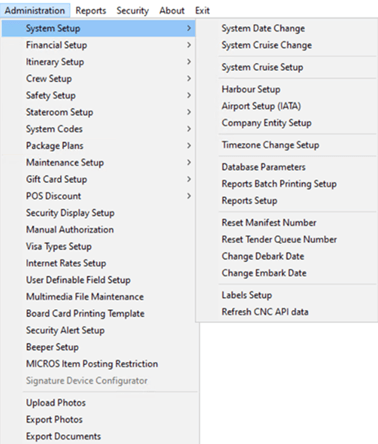
Task: Click the Export Photos entry
Action: [x=99, y=419]
